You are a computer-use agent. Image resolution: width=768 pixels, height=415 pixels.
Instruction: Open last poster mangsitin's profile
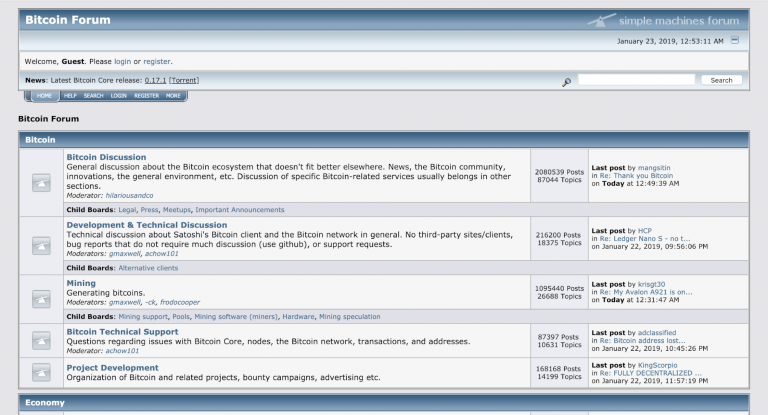tap(654, 168)
